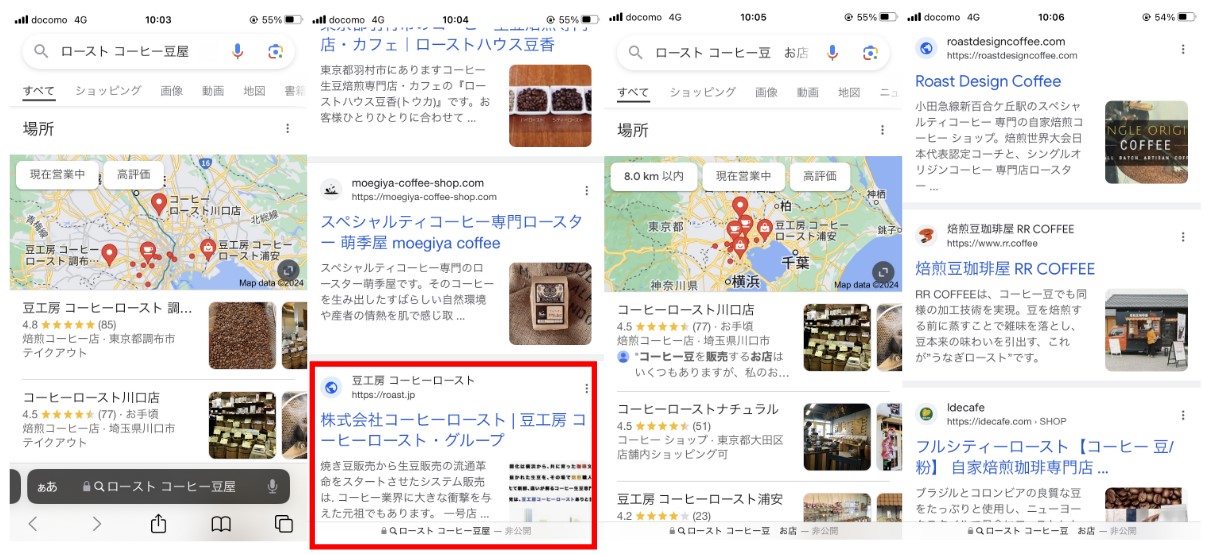Tap the magnifier icon in the 10:05 search box

click(x=634, y=53)
